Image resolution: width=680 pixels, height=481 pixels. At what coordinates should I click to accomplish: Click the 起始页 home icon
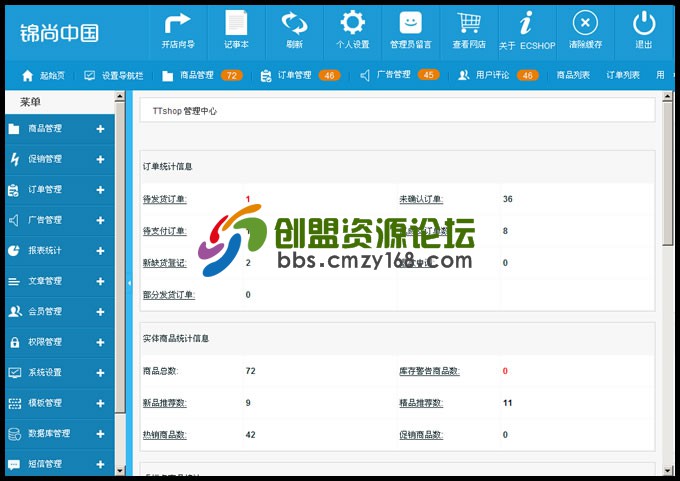point(27,75)
